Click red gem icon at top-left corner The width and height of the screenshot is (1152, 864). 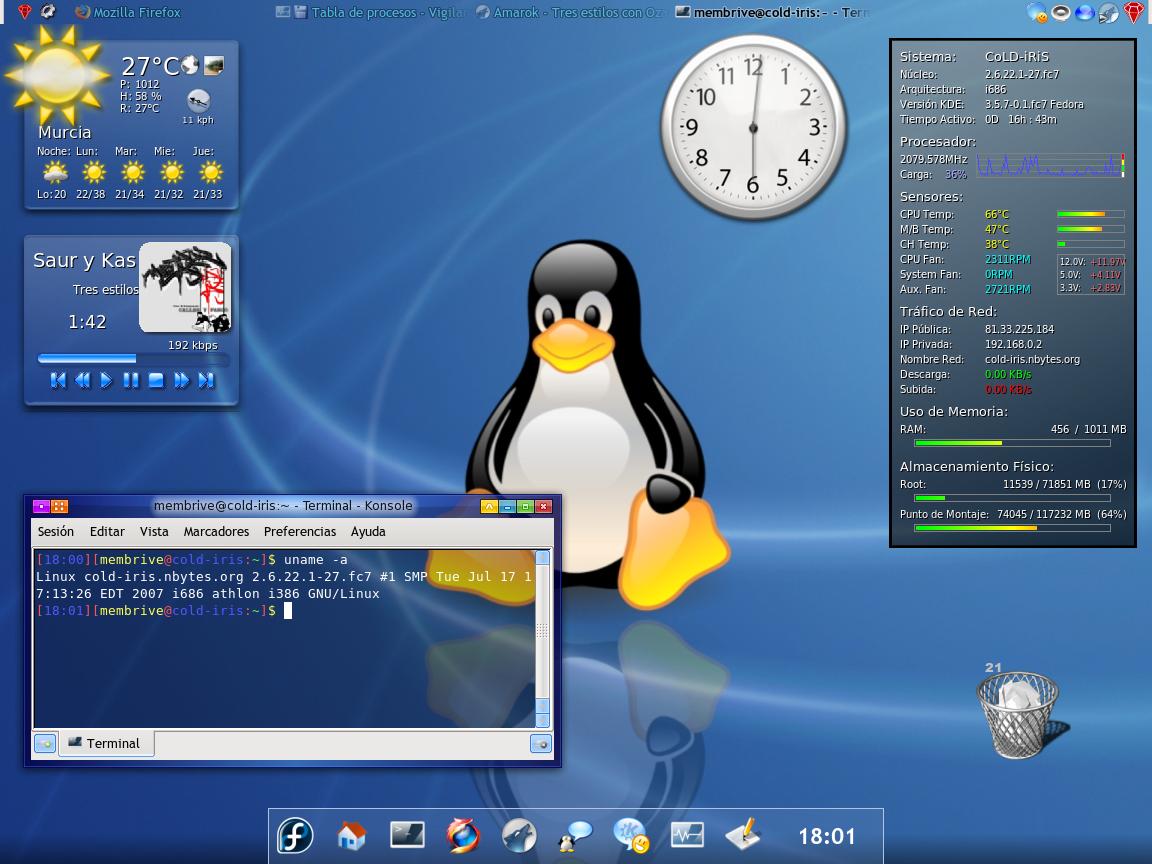coord(24,11)
